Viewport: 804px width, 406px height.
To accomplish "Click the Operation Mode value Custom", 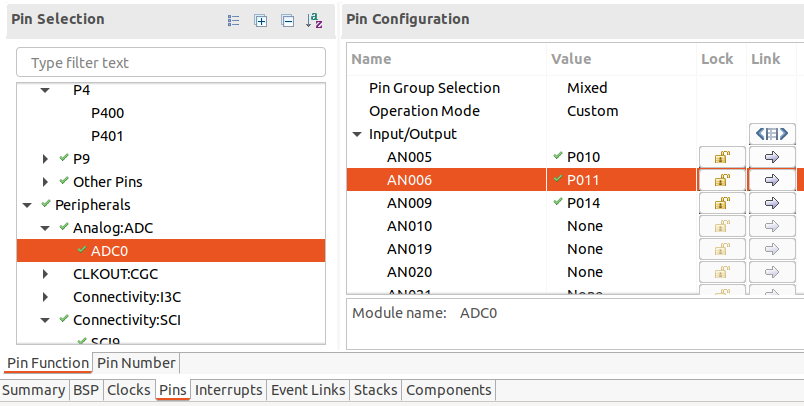I will (592, 111).
